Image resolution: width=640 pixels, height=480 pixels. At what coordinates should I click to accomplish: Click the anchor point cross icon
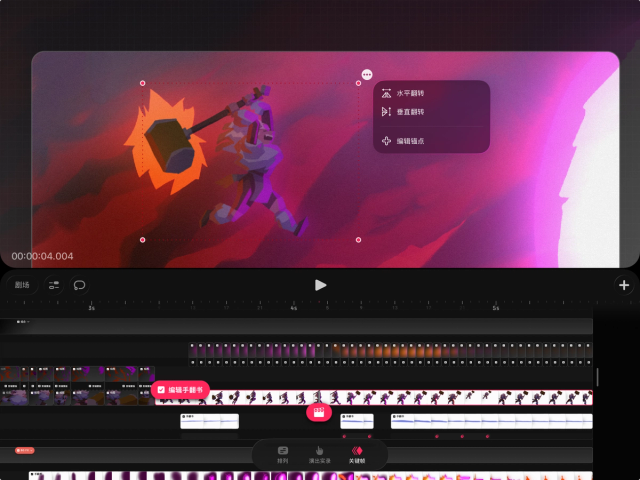point(386,141)
